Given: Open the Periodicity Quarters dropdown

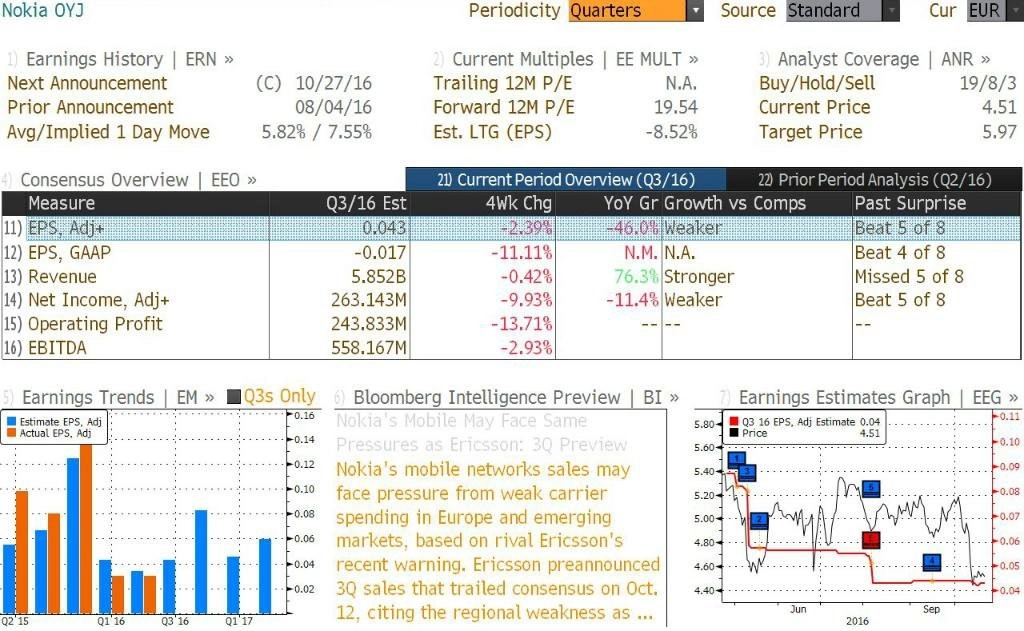Looking at the screenshot, I should click(x=695, y=11).
